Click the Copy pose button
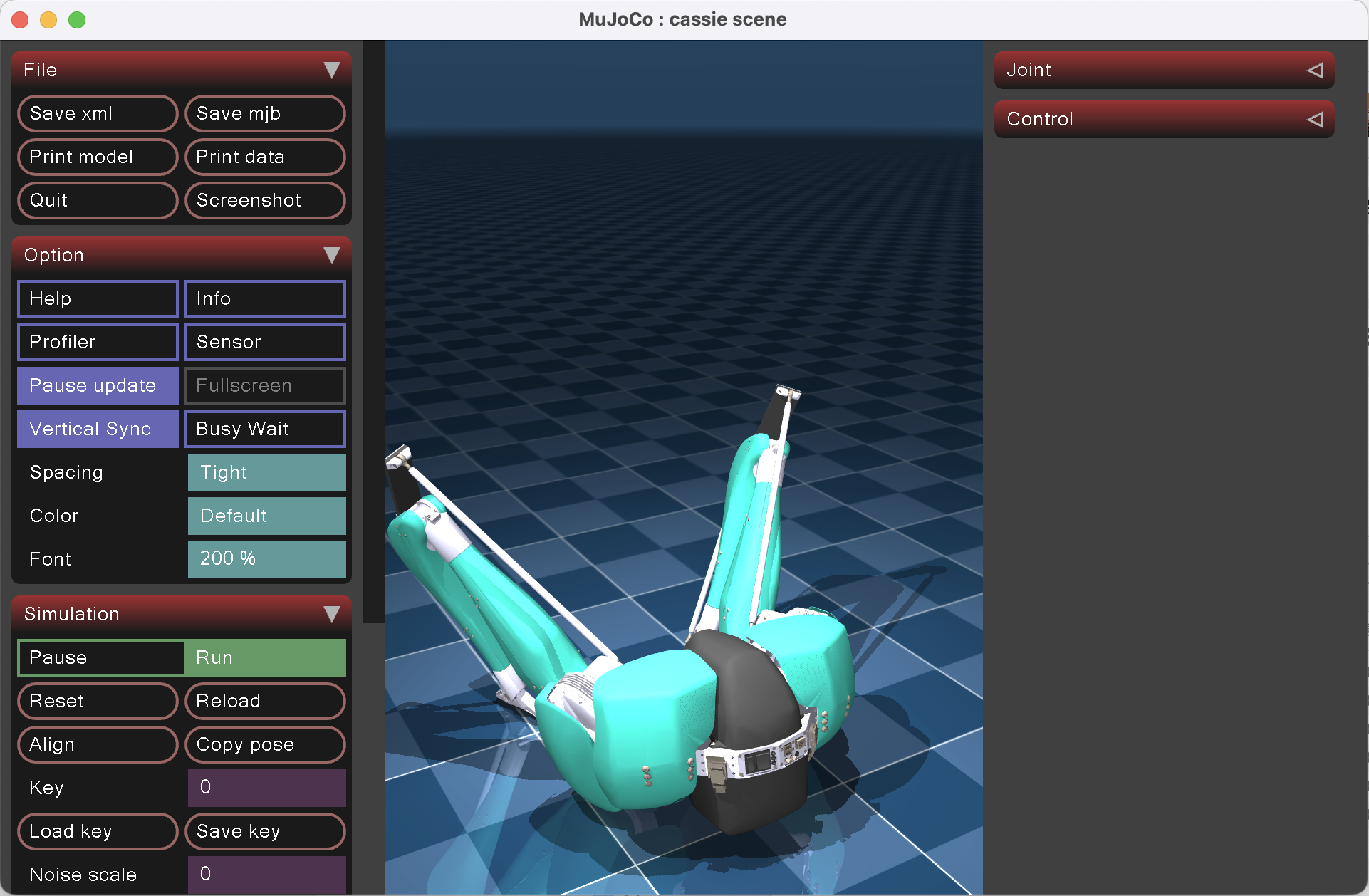Image resolution: width=1369 pixels, height=896 pixels. [x=265, y=744]
